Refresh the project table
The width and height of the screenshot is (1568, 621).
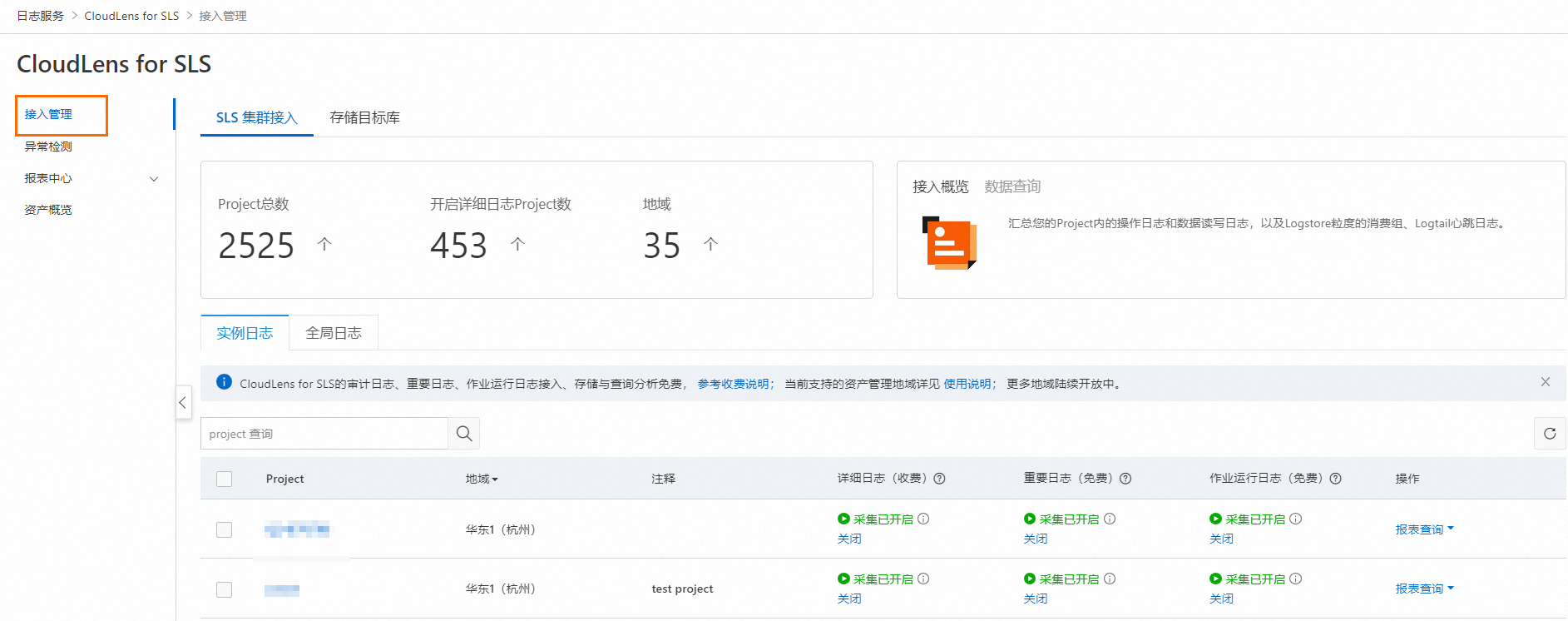(x=1550, y=434)
